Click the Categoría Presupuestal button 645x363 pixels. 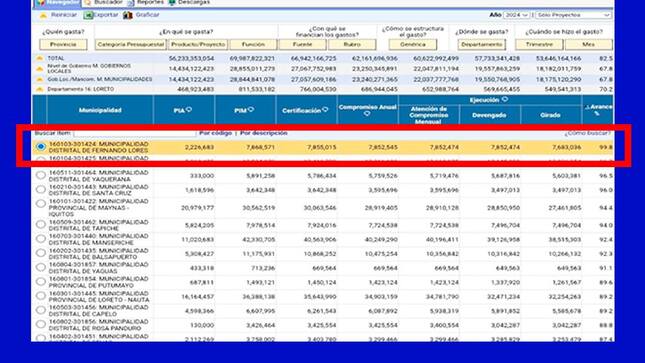pyautogui.click(x=131, y=44)
